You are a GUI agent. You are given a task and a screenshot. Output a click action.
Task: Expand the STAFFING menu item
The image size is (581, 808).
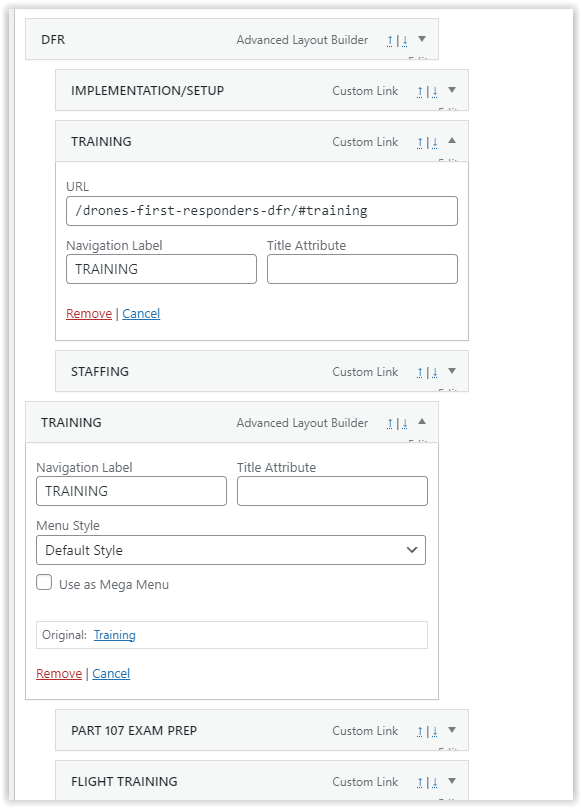coord(452,371)
